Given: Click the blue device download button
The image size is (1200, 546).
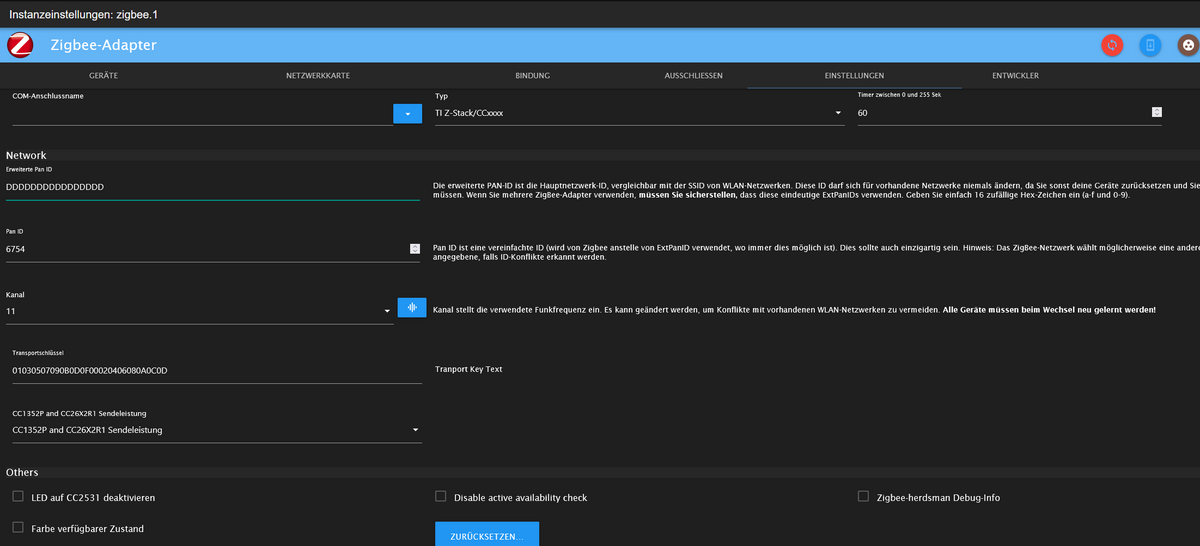Looking at the screenshot, I should coord(1150,45).
